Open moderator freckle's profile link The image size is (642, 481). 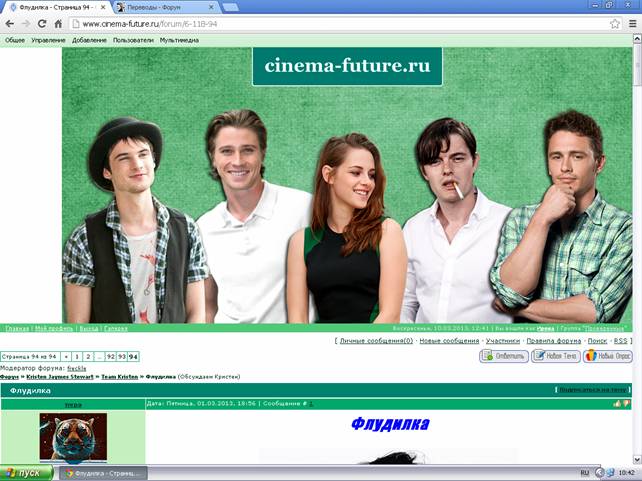pyautogui.click(x=77, y=368)
